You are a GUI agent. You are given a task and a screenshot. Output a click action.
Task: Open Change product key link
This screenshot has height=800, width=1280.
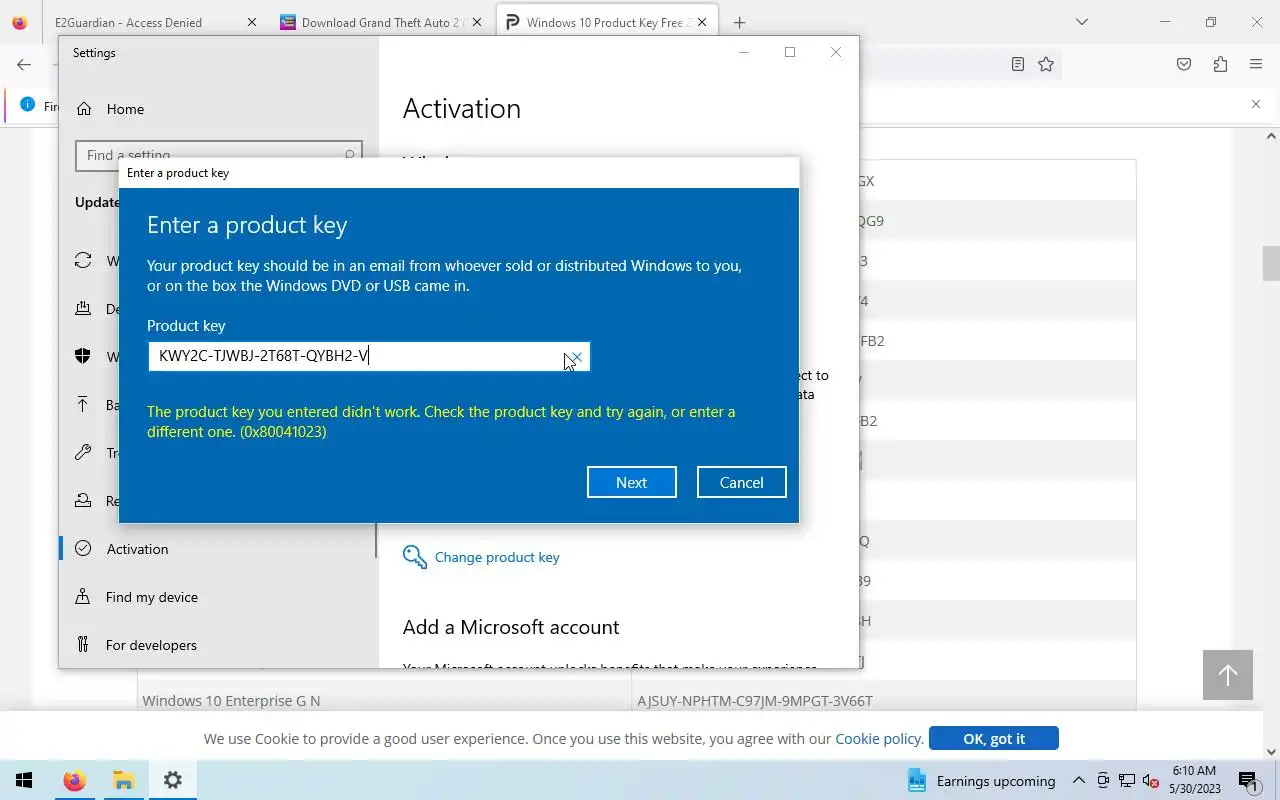click(497, 557)
